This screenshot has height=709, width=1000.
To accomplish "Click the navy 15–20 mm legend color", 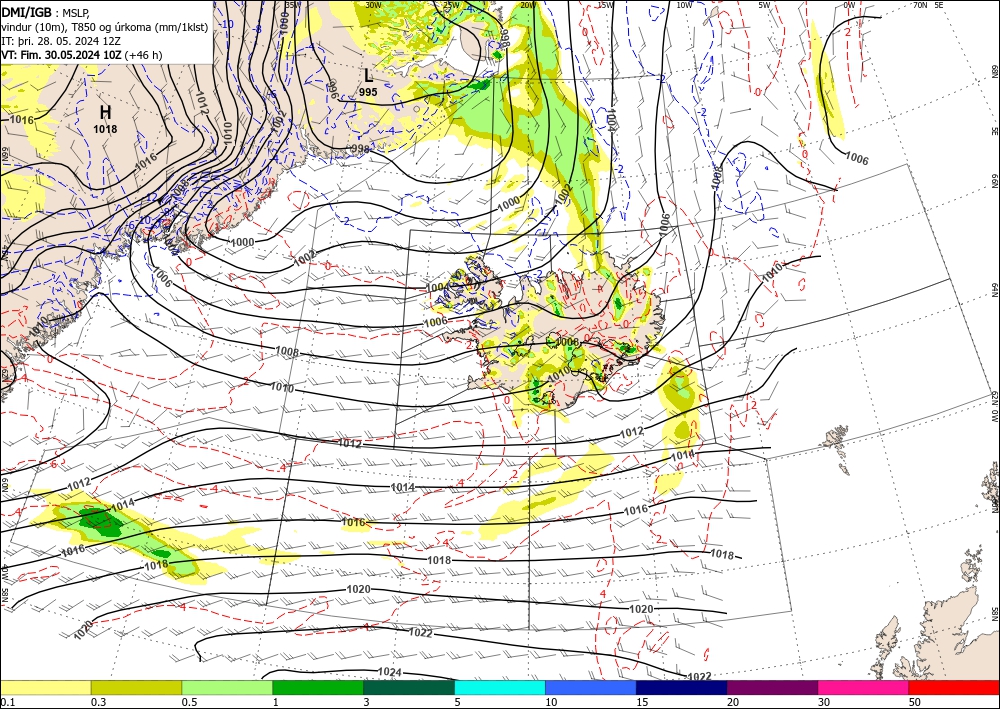I will [x=682, y=687].
